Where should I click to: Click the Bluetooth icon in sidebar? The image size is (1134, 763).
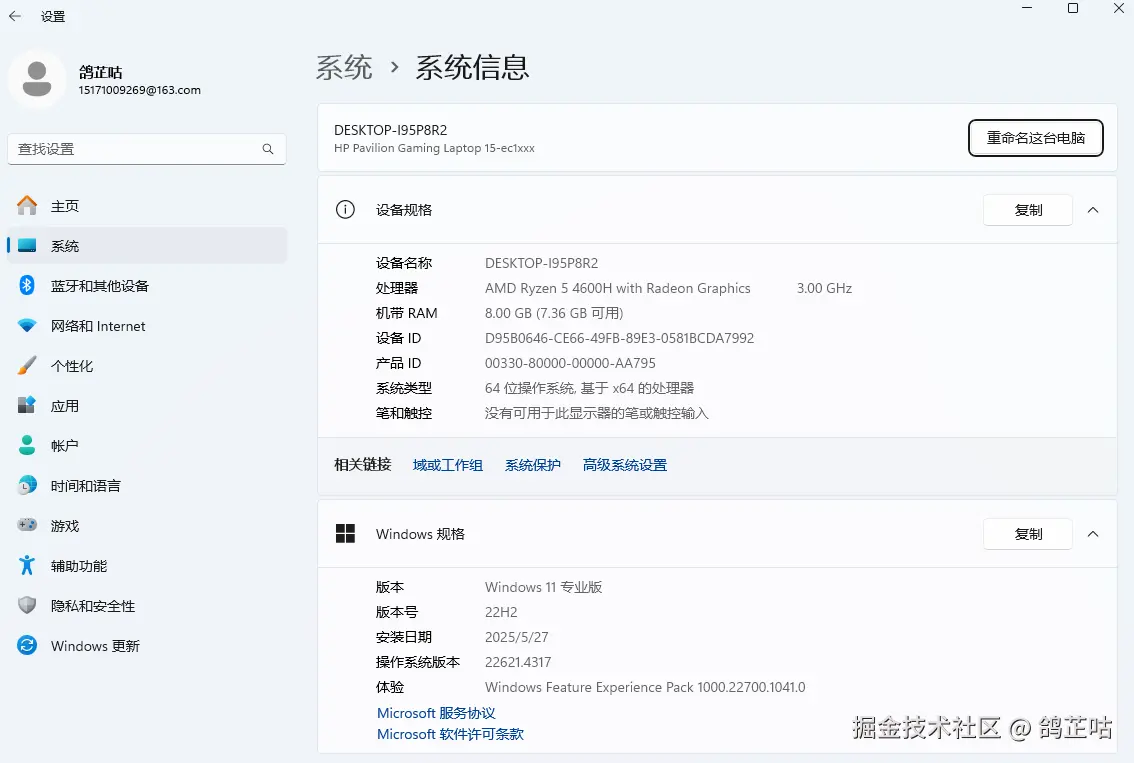(27, 285)
